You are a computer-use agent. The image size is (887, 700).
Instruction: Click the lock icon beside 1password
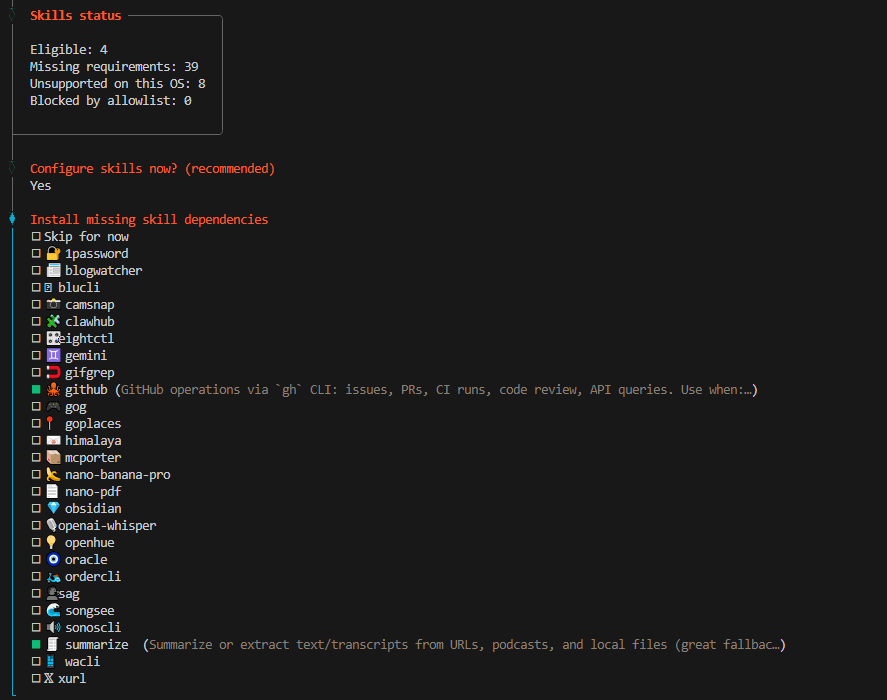coord(53,254)
